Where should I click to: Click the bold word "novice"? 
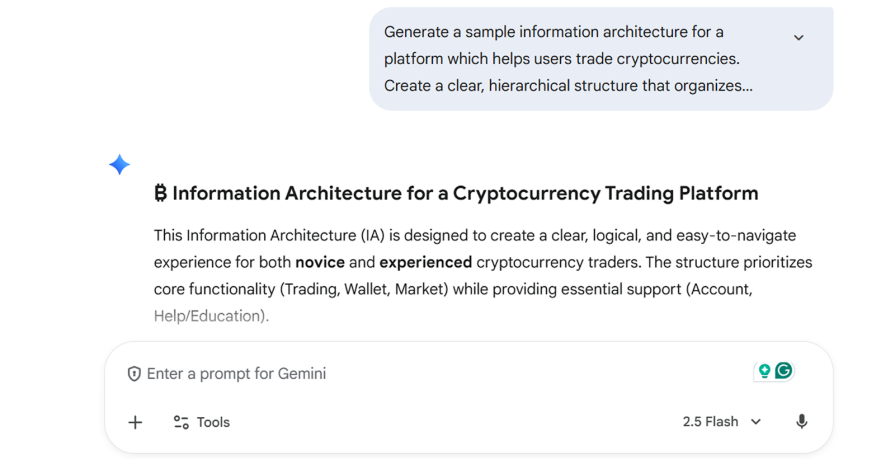[318, 263]
